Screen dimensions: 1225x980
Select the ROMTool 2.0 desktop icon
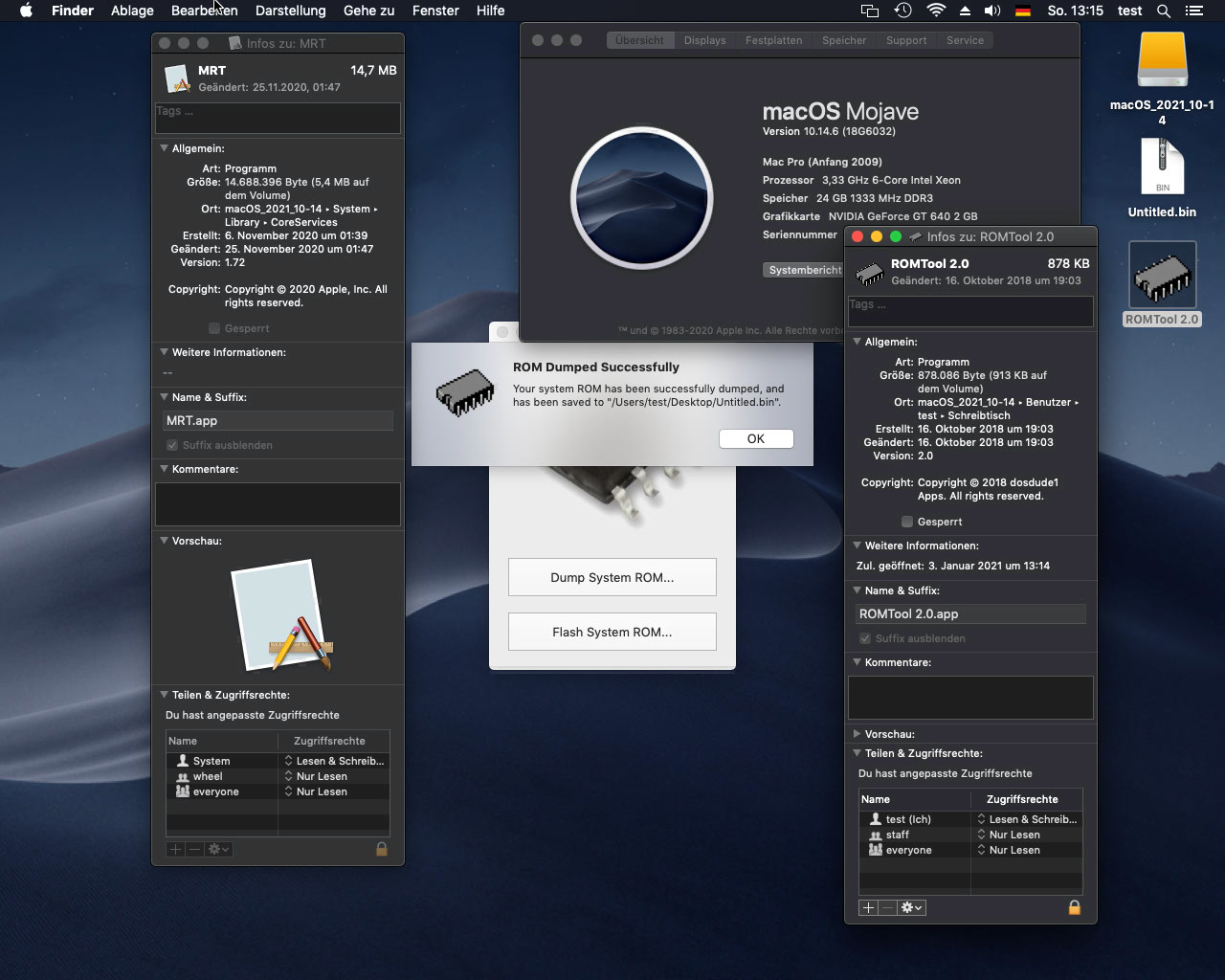(1162, 278)
